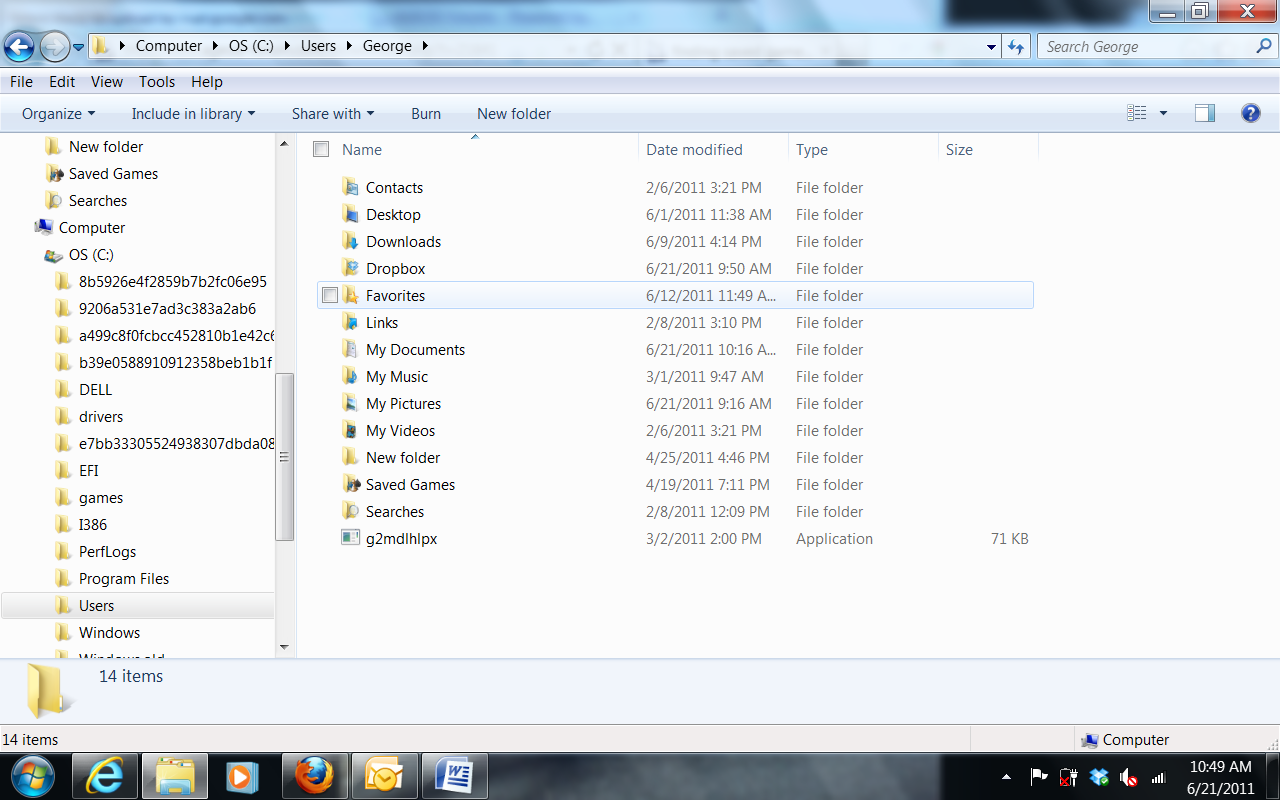Open Microsoft Word from the taskbar

pos(455,775)
